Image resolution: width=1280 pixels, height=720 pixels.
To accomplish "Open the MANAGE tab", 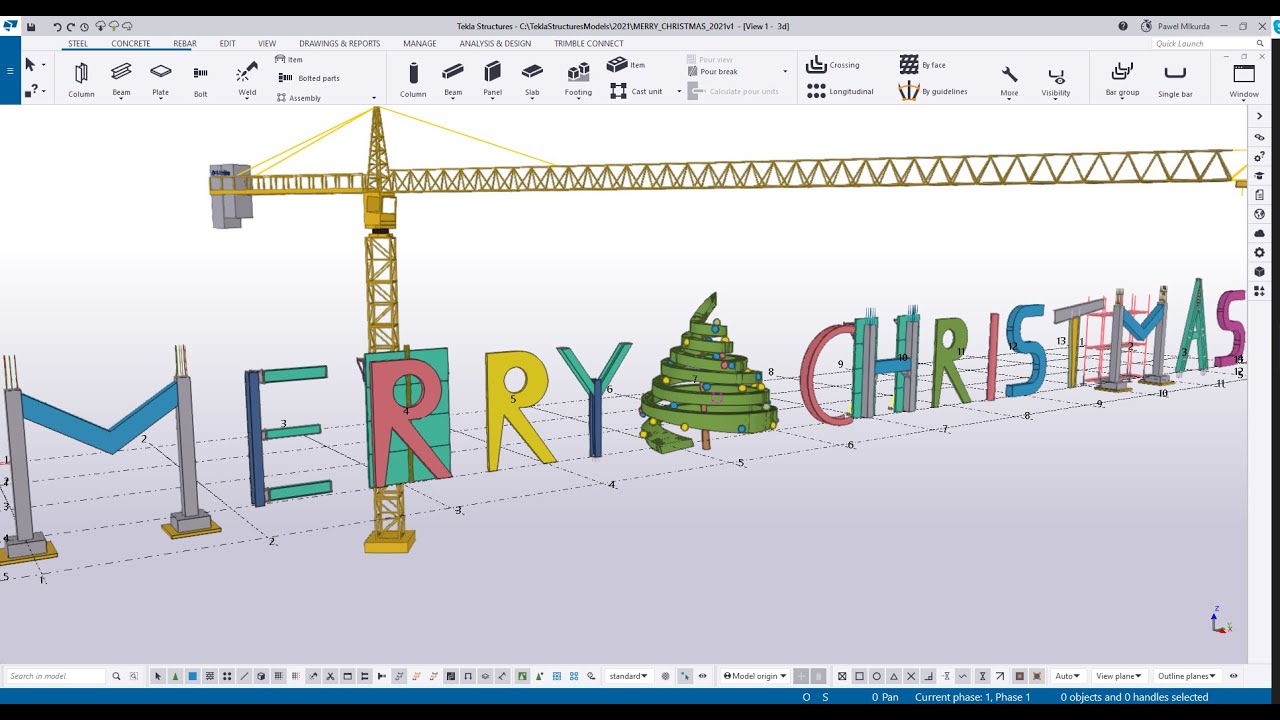I will pos(420,44).
